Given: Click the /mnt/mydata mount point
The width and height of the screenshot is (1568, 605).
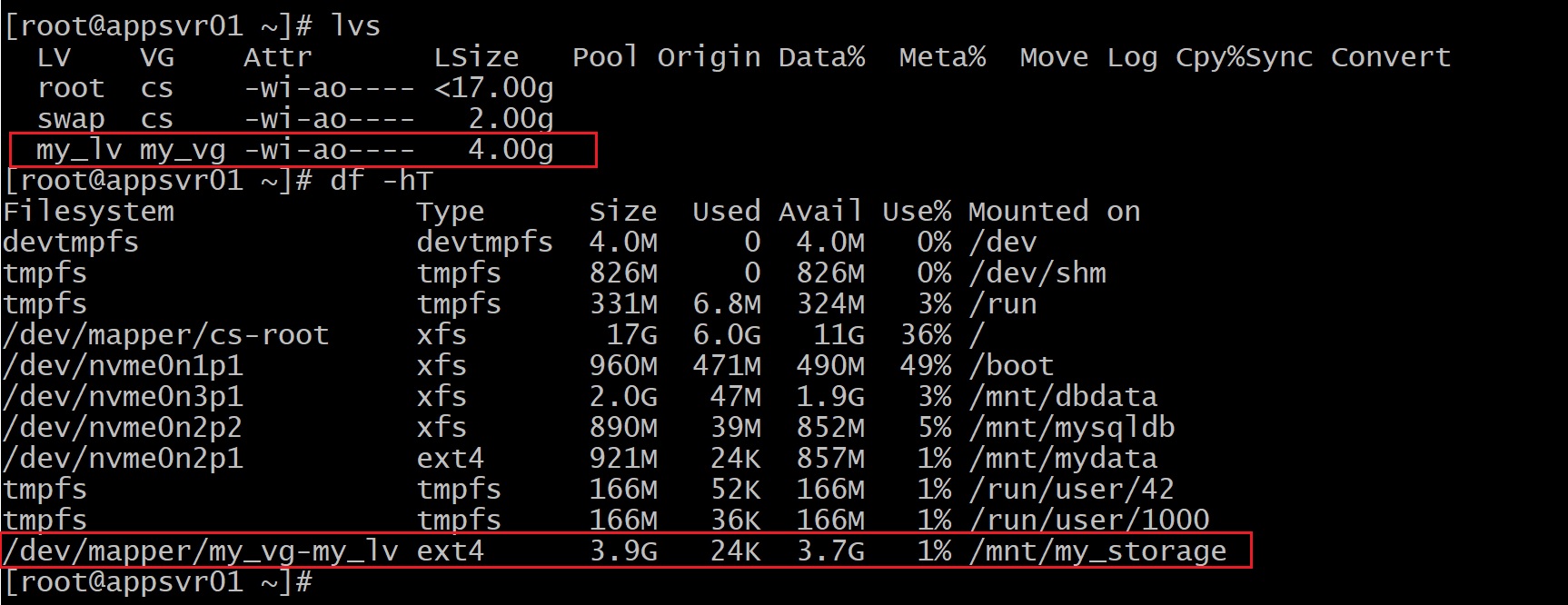Looking at the screenshot, I should 1063,458.
